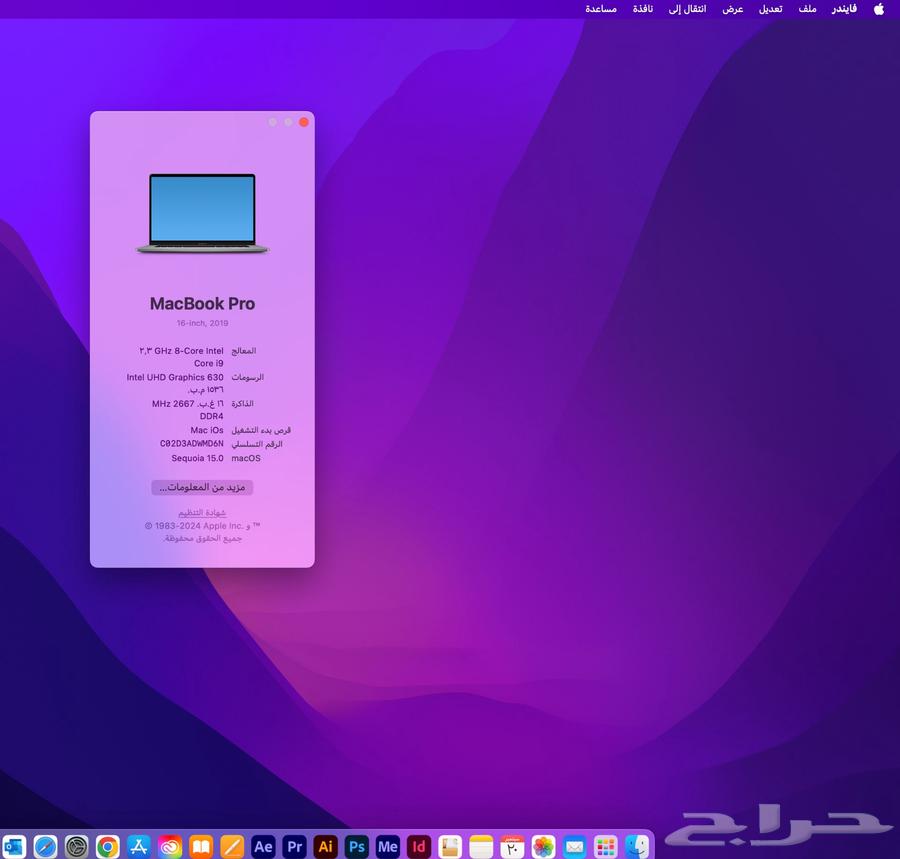Open Adobe Photoshop from the Dock

click(356, 846)
